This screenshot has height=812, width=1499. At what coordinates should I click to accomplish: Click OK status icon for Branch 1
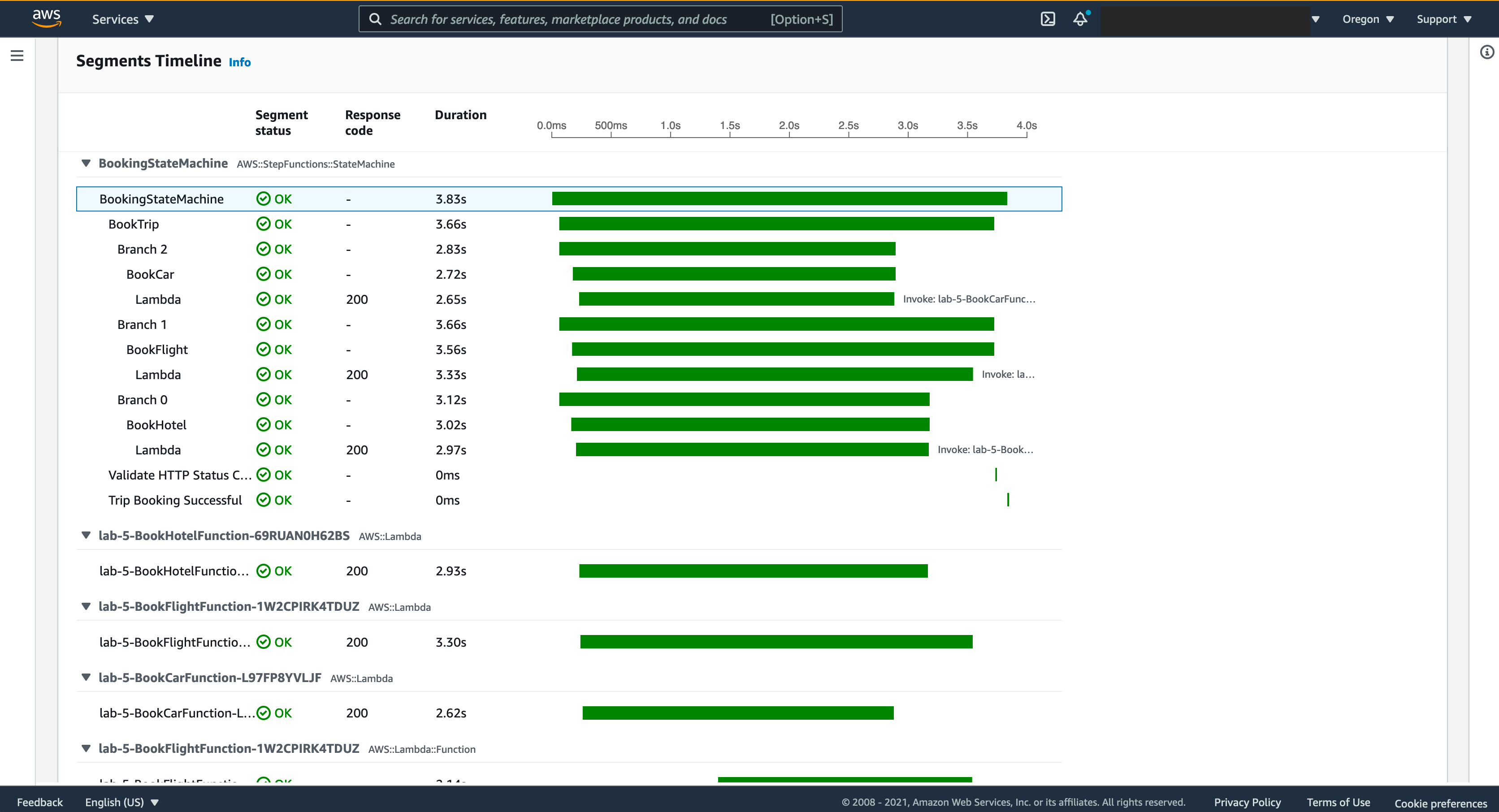pyautogui.click(x=264, y=324)
